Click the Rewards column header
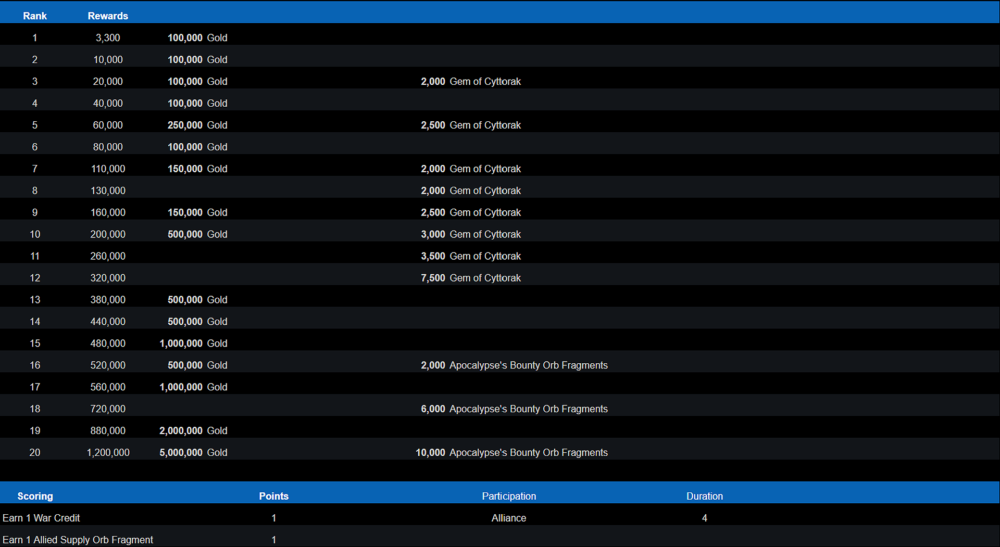1000x547 pixels. [108, 16]
